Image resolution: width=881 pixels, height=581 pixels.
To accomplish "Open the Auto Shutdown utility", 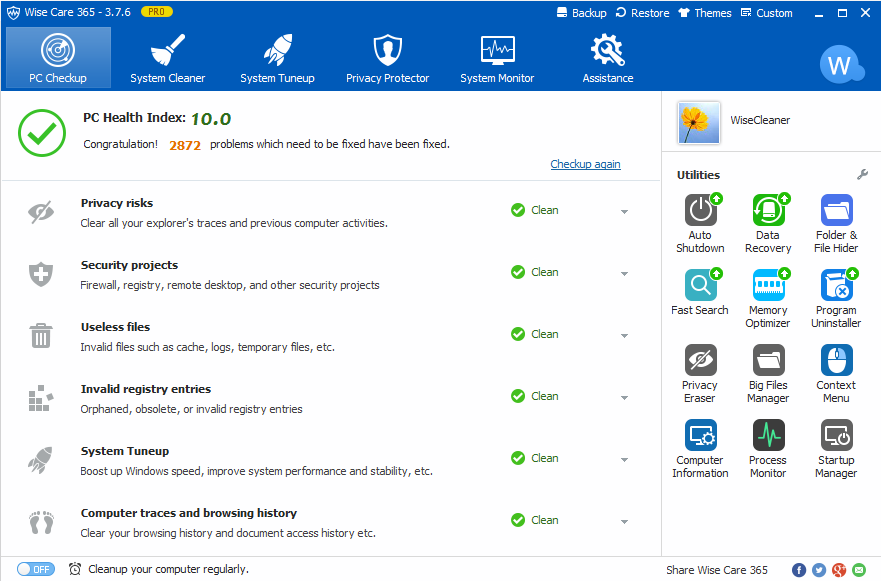I will (700, 211).
